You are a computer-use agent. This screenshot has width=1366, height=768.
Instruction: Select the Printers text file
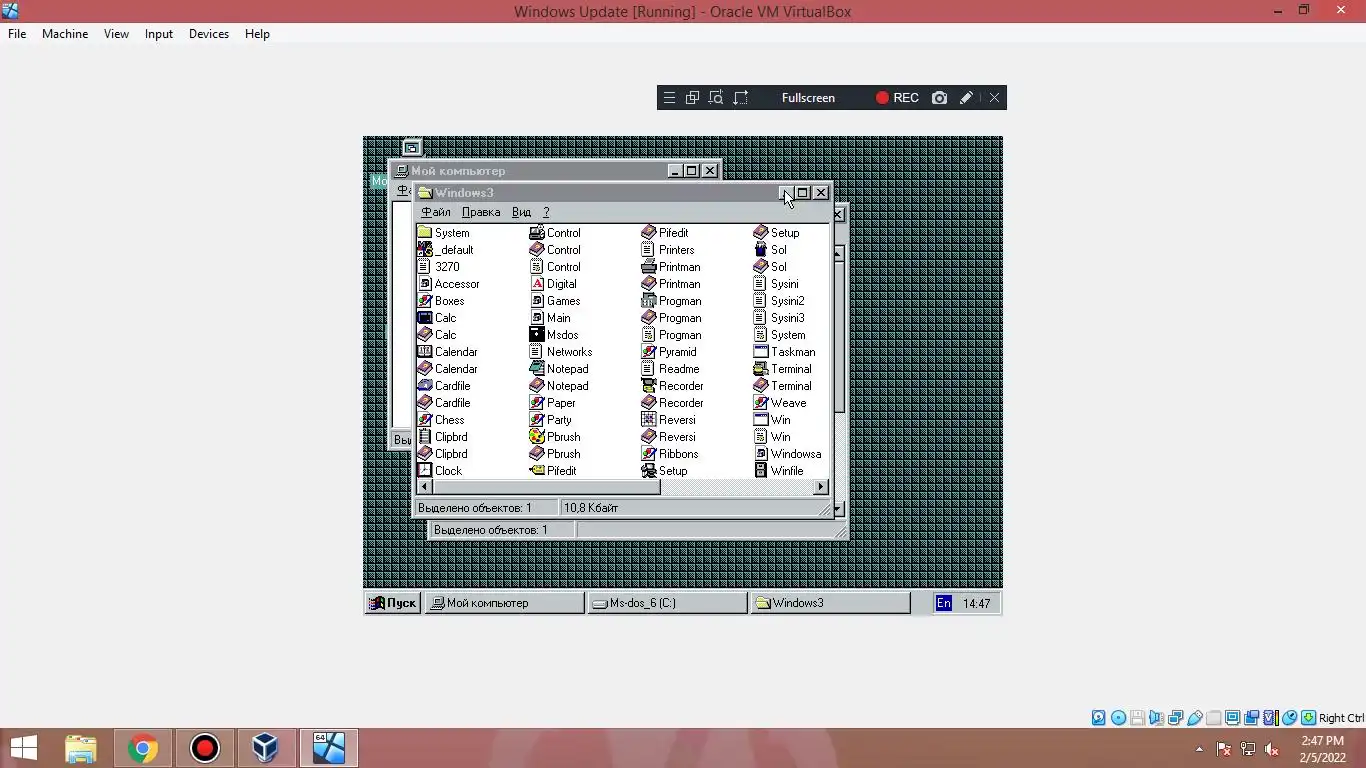668,250
